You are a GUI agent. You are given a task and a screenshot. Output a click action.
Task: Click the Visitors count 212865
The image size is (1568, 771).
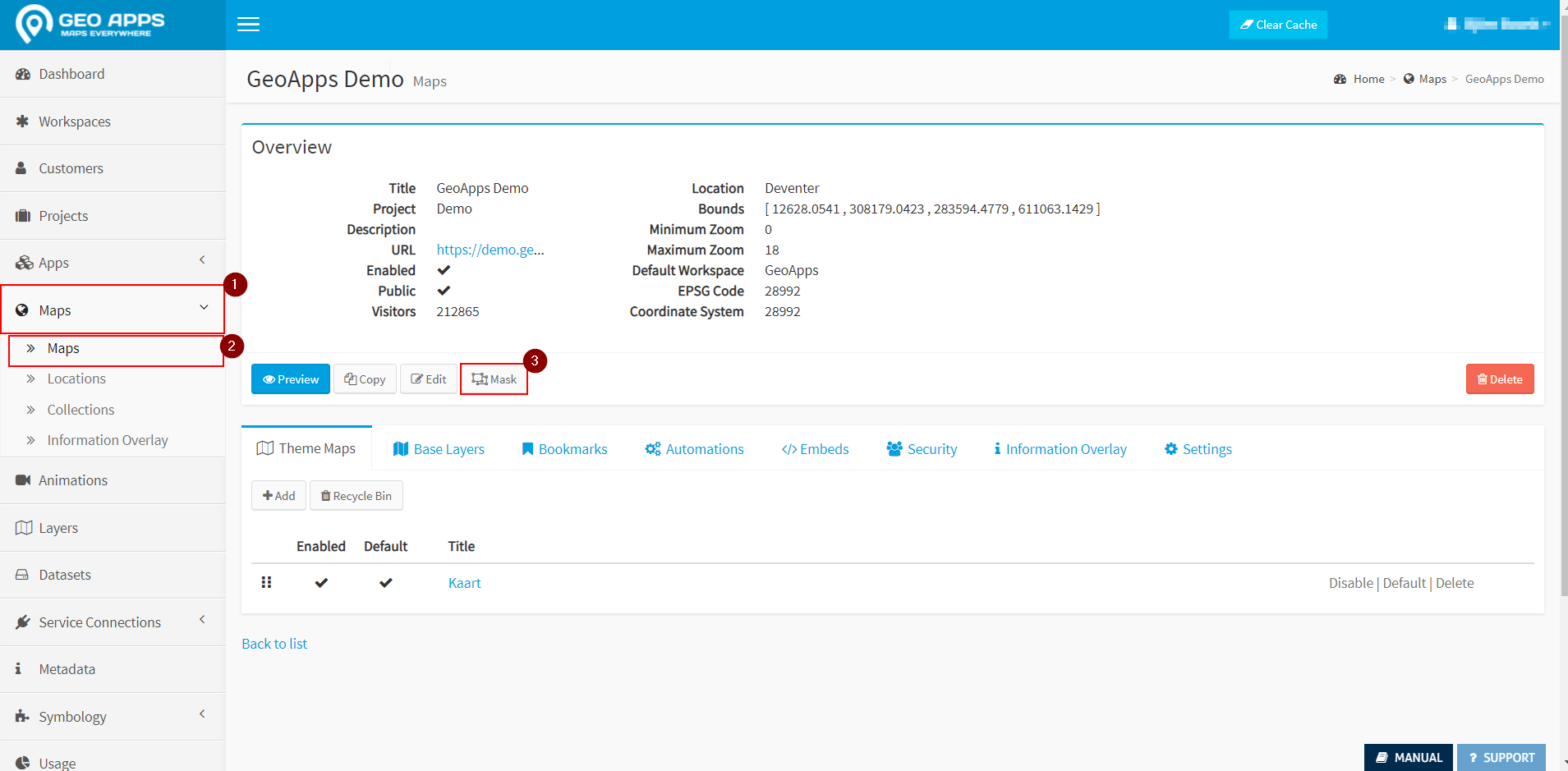pyautogui.click(x=458, y=311)
